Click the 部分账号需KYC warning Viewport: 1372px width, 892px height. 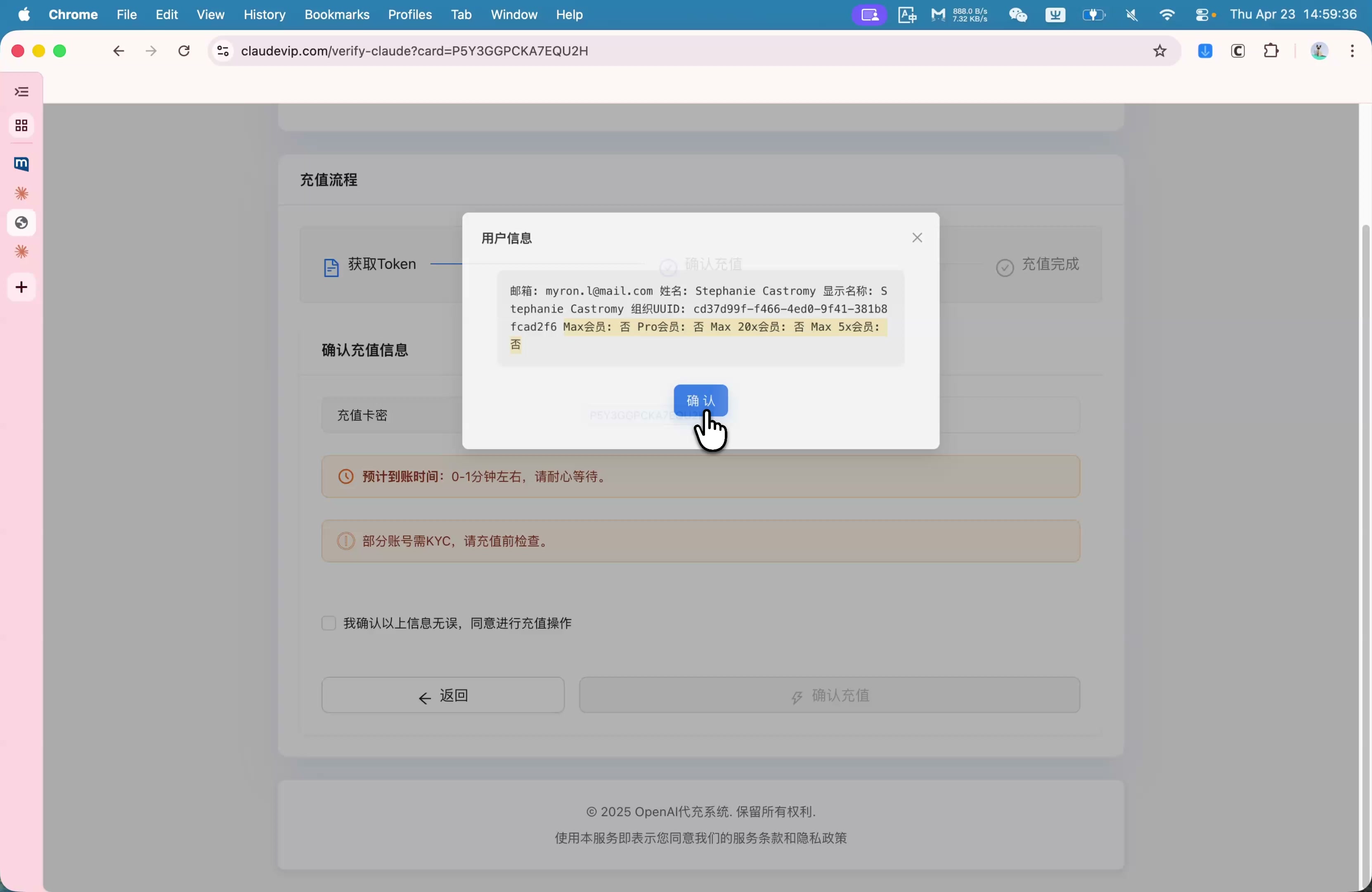(700, 541)
